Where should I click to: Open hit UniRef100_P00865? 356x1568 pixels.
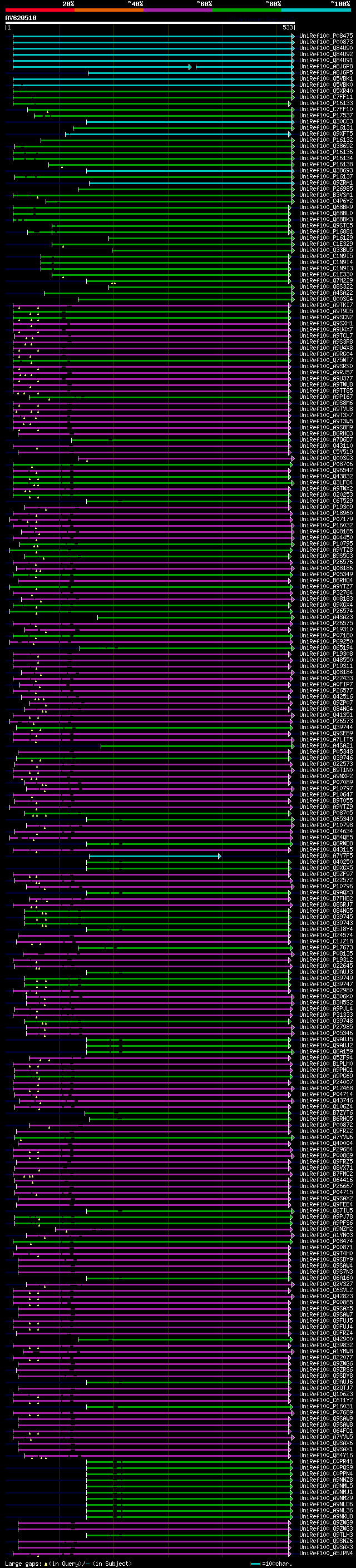[x=326, y=1302]
